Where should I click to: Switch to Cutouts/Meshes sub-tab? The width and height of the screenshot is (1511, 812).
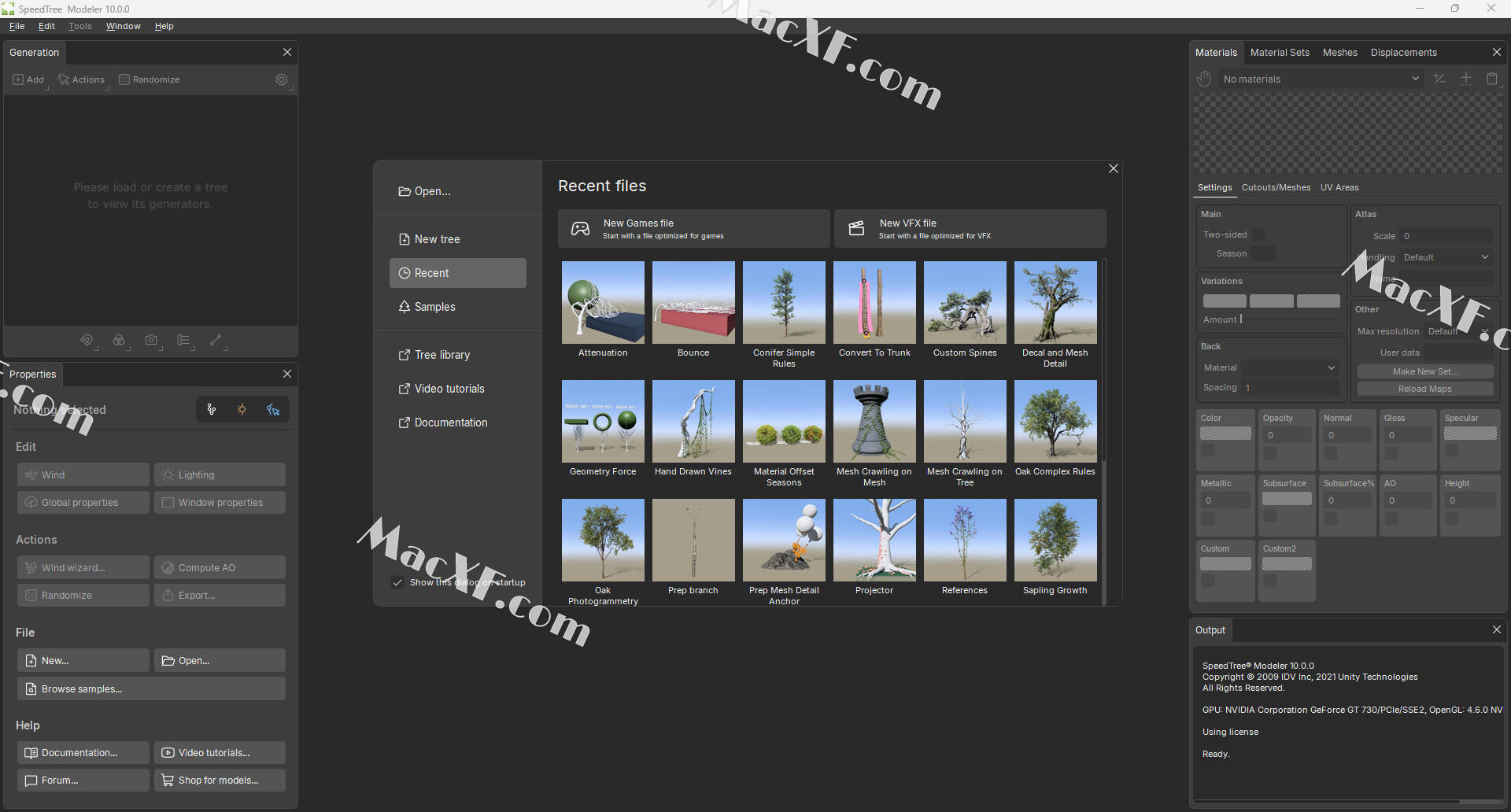coord(1276,187)
